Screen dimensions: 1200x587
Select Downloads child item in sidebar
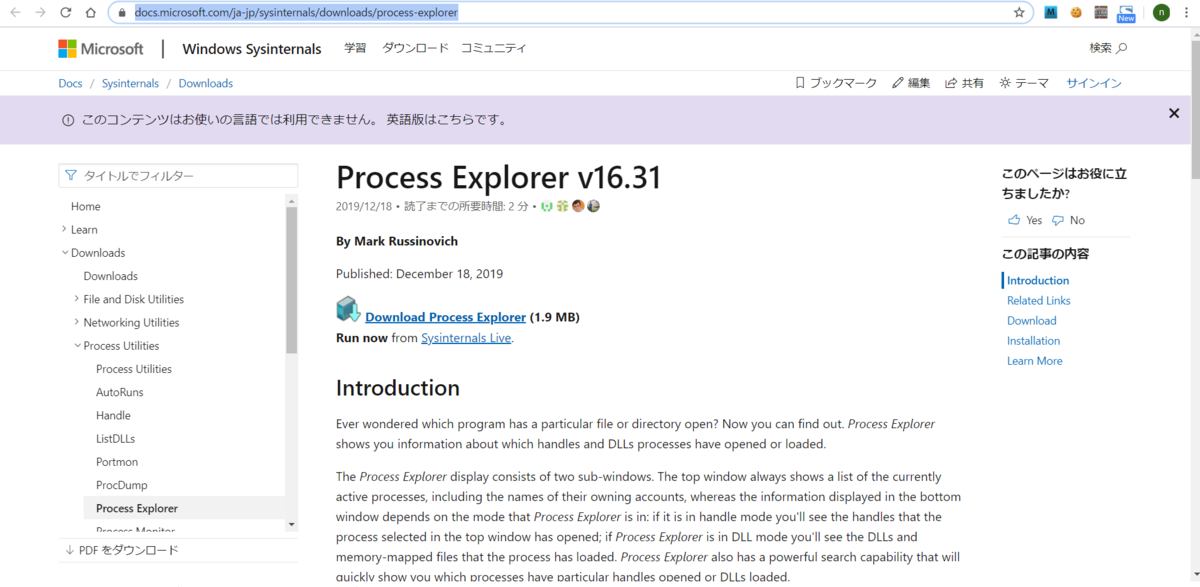pos(111,276)
